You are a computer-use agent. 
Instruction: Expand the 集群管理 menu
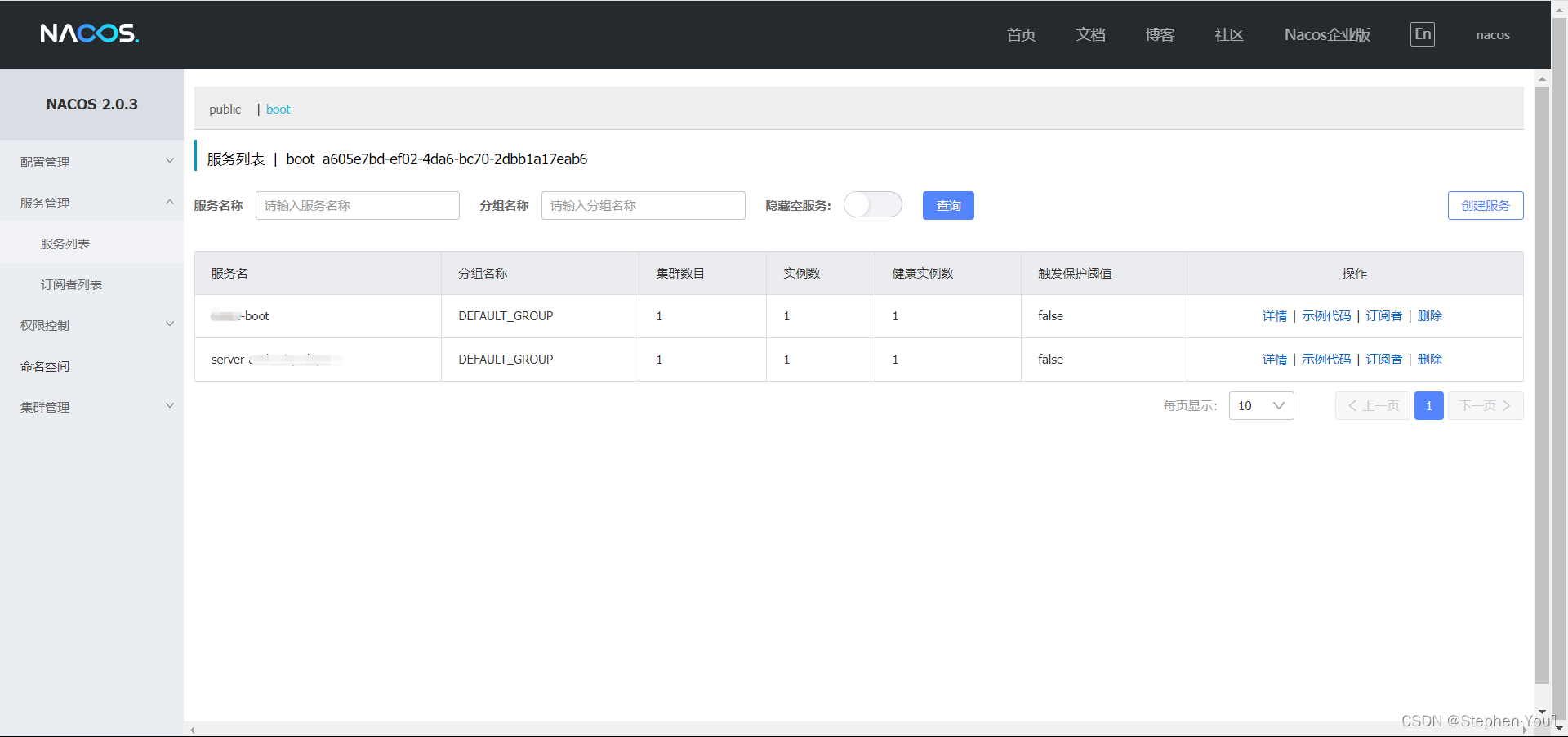[91, 407]
